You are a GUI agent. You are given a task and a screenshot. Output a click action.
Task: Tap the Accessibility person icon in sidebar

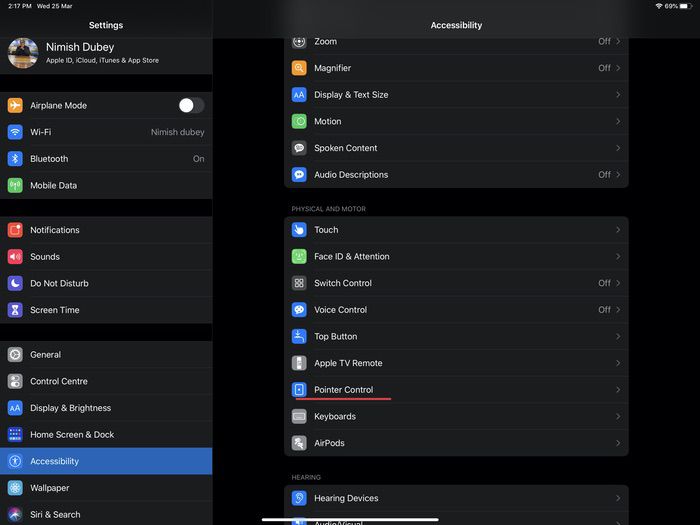pos(15,461)
